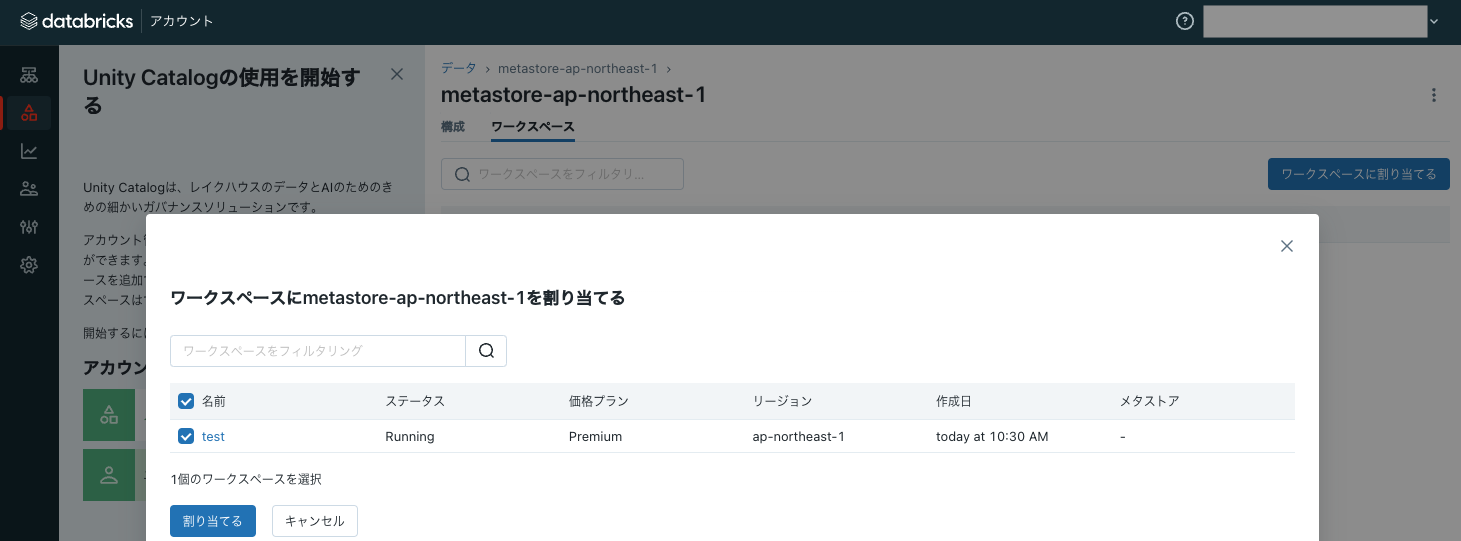Click the metastore-ap-northeast-1 page heading
Viewport: 1461px width, 541px height.
(573, 95)
